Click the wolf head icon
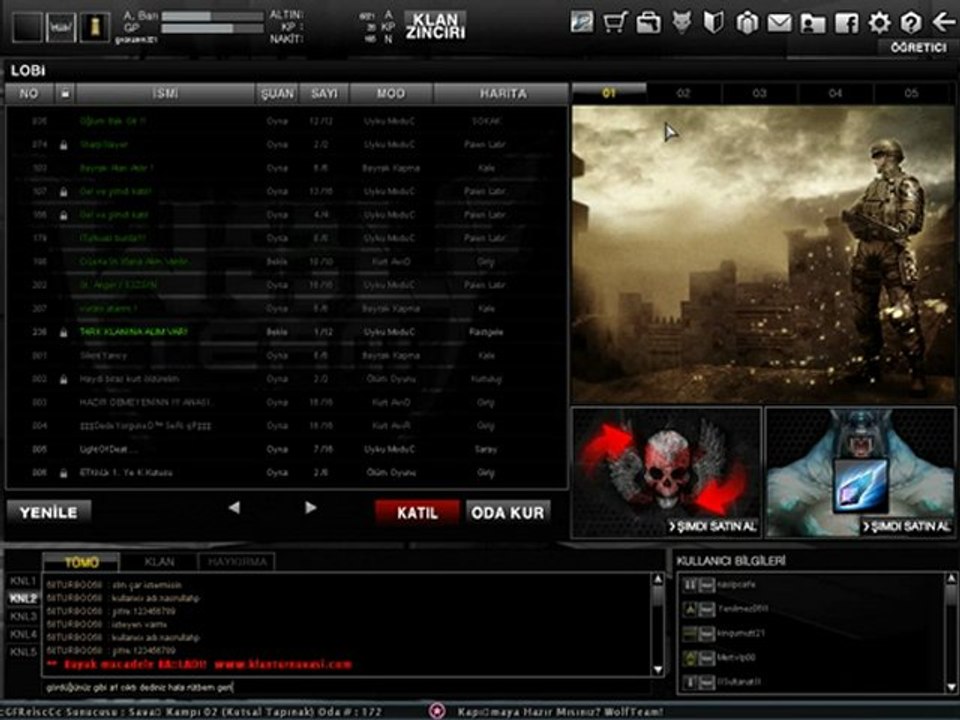Viewport: 960px width, 720px height. [681, 23]
